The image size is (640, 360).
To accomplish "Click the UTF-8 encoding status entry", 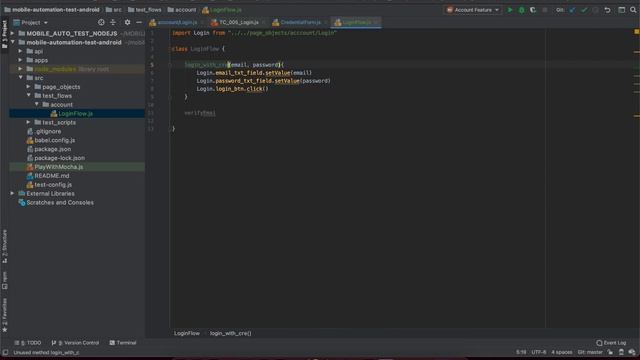I will click(x=539, y=352).
